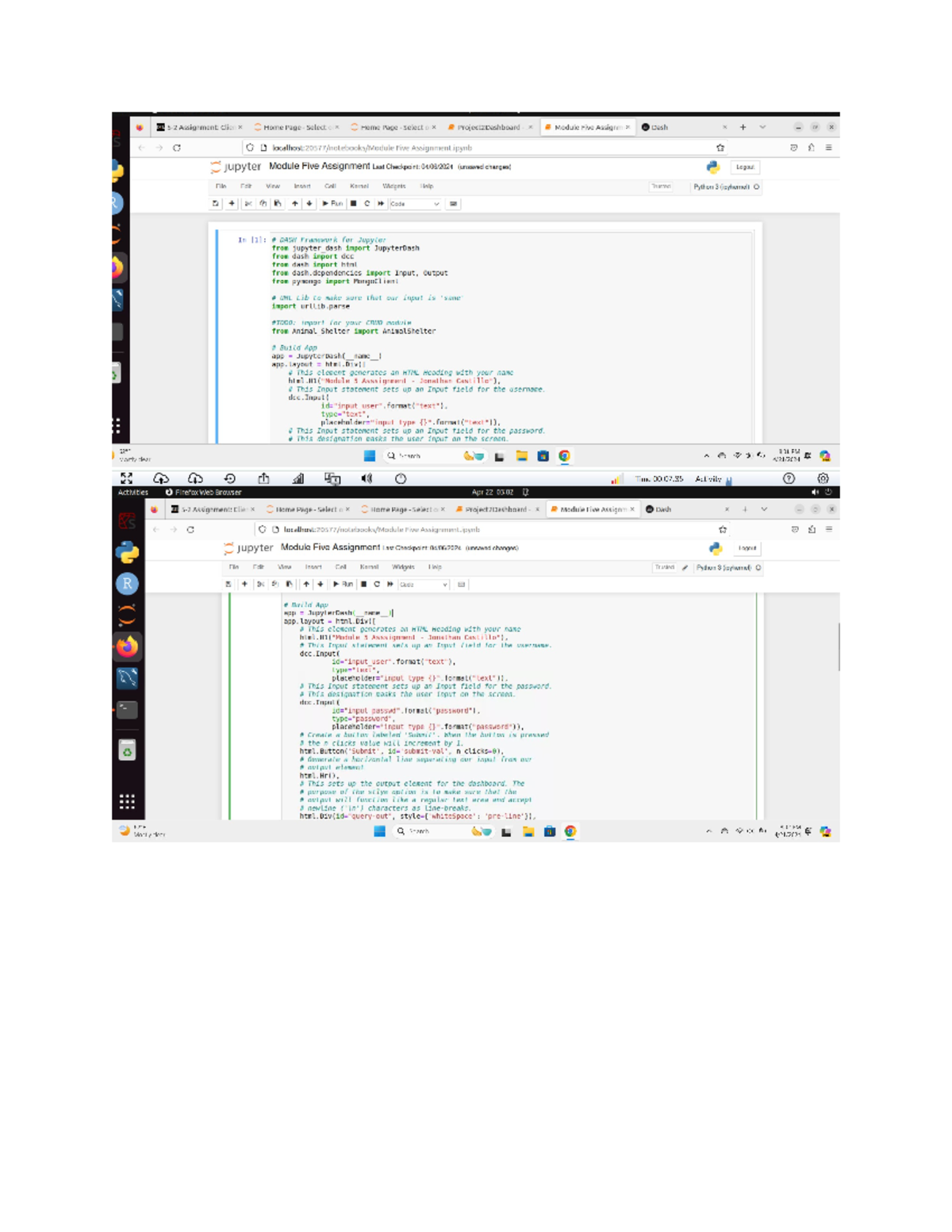Open the Apr 22 clock calendar menu
Image resolution: width=952 pixels, height=1232 pixels.
493,492
